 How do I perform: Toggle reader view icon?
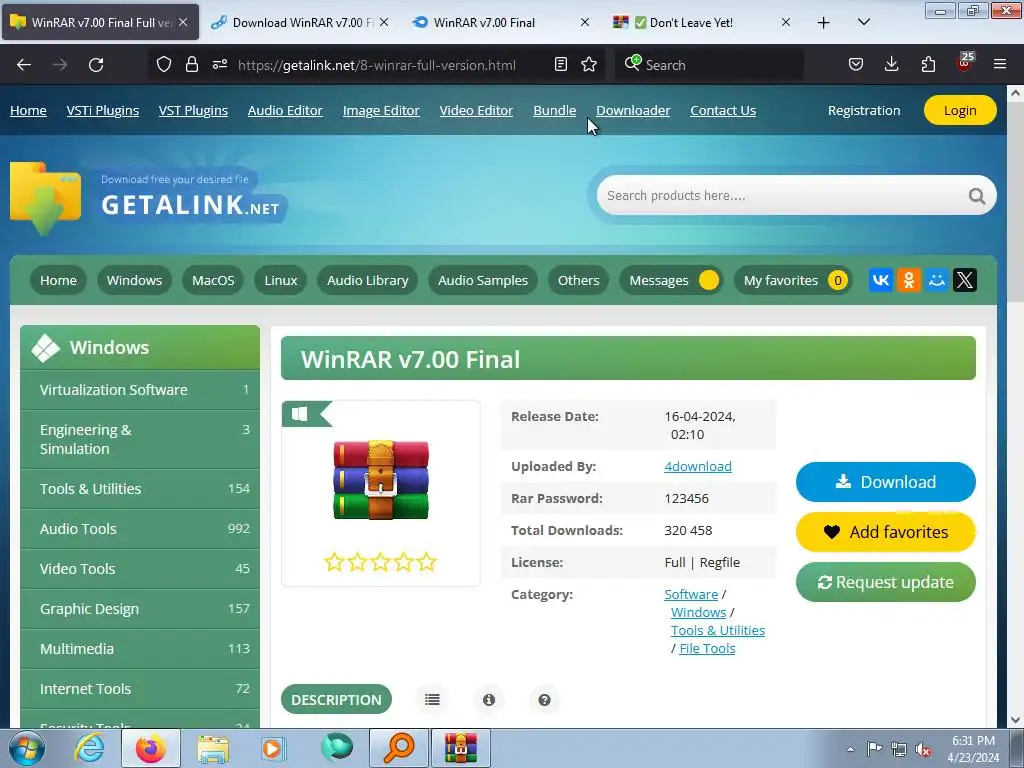tap(560, 65)
